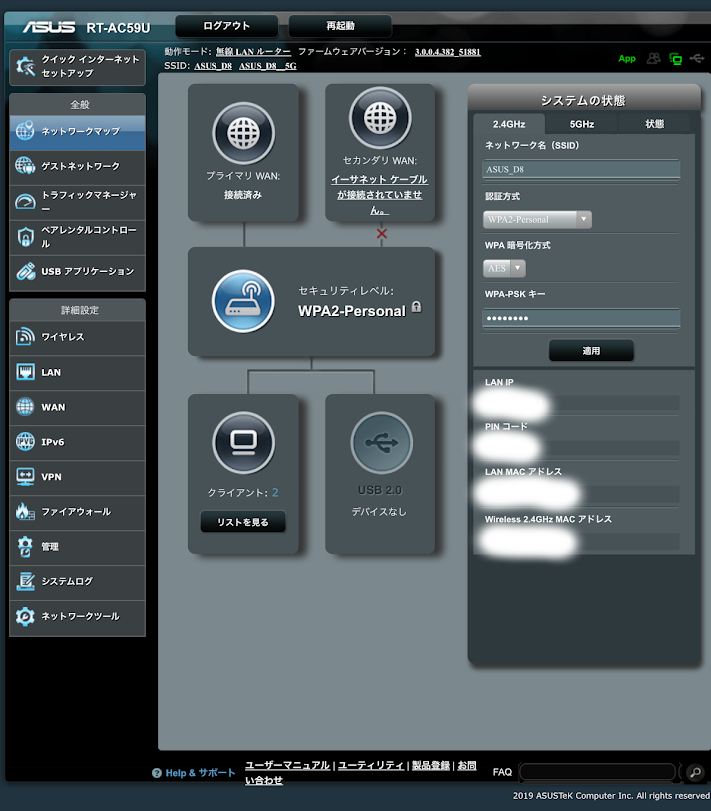
Task: Click the Quick Internet Setup icon
Action: coord(25,66)
